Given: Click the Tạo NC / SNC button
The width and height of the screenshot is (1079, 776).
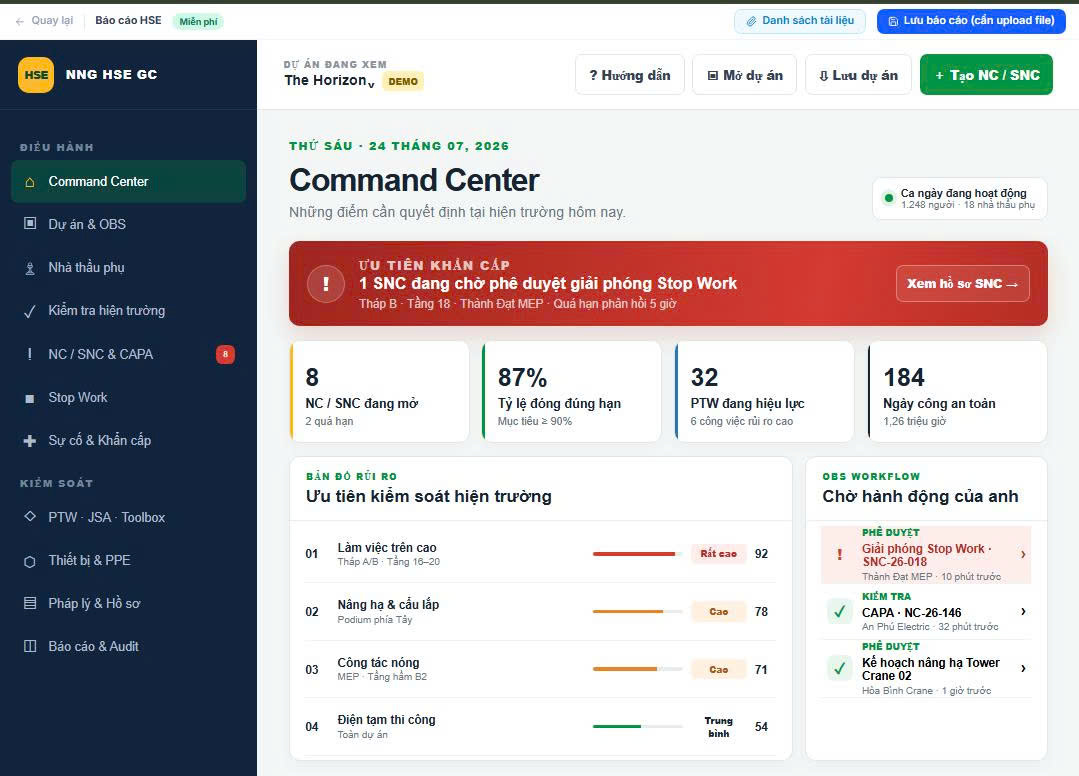Looking at the screenshot, I should click(x=986, y=75).
